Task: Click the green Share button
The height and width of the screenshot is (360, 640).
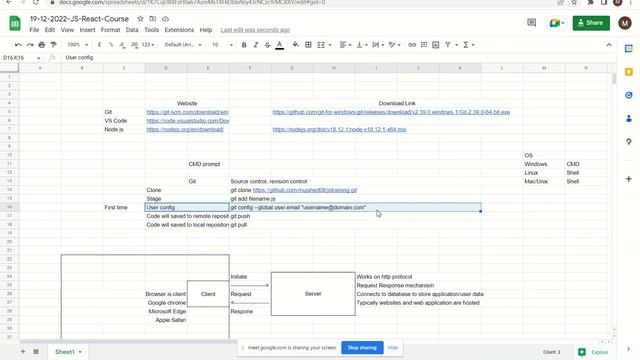Action: point(591,23)
